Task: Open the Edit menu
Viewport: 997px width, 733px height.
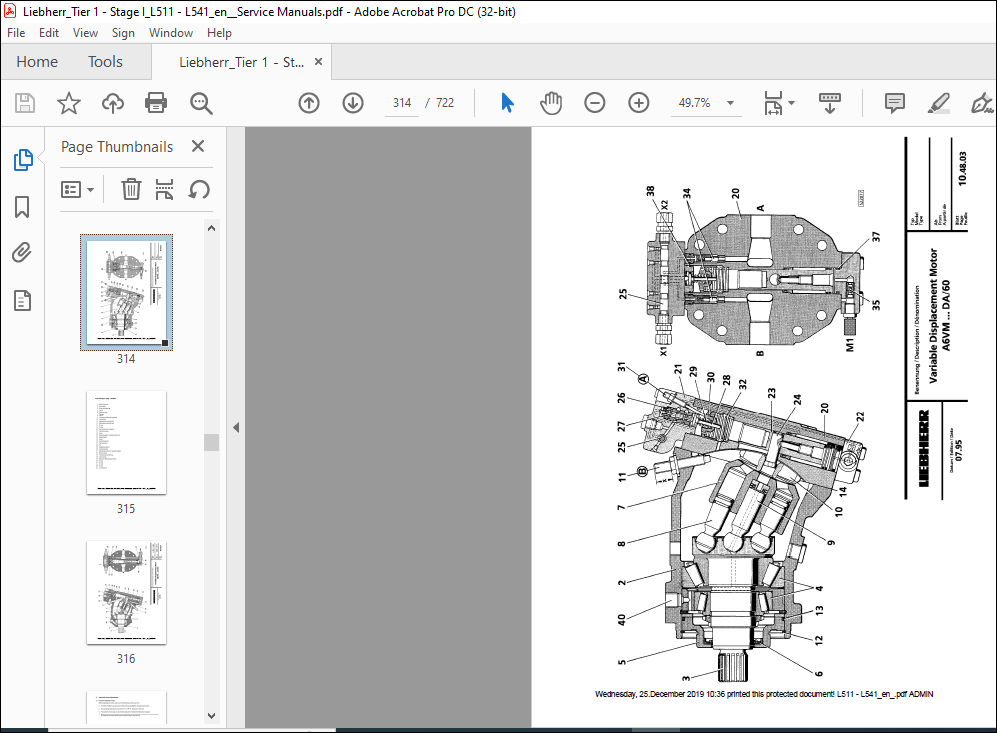Action: (x=49, y=33)
